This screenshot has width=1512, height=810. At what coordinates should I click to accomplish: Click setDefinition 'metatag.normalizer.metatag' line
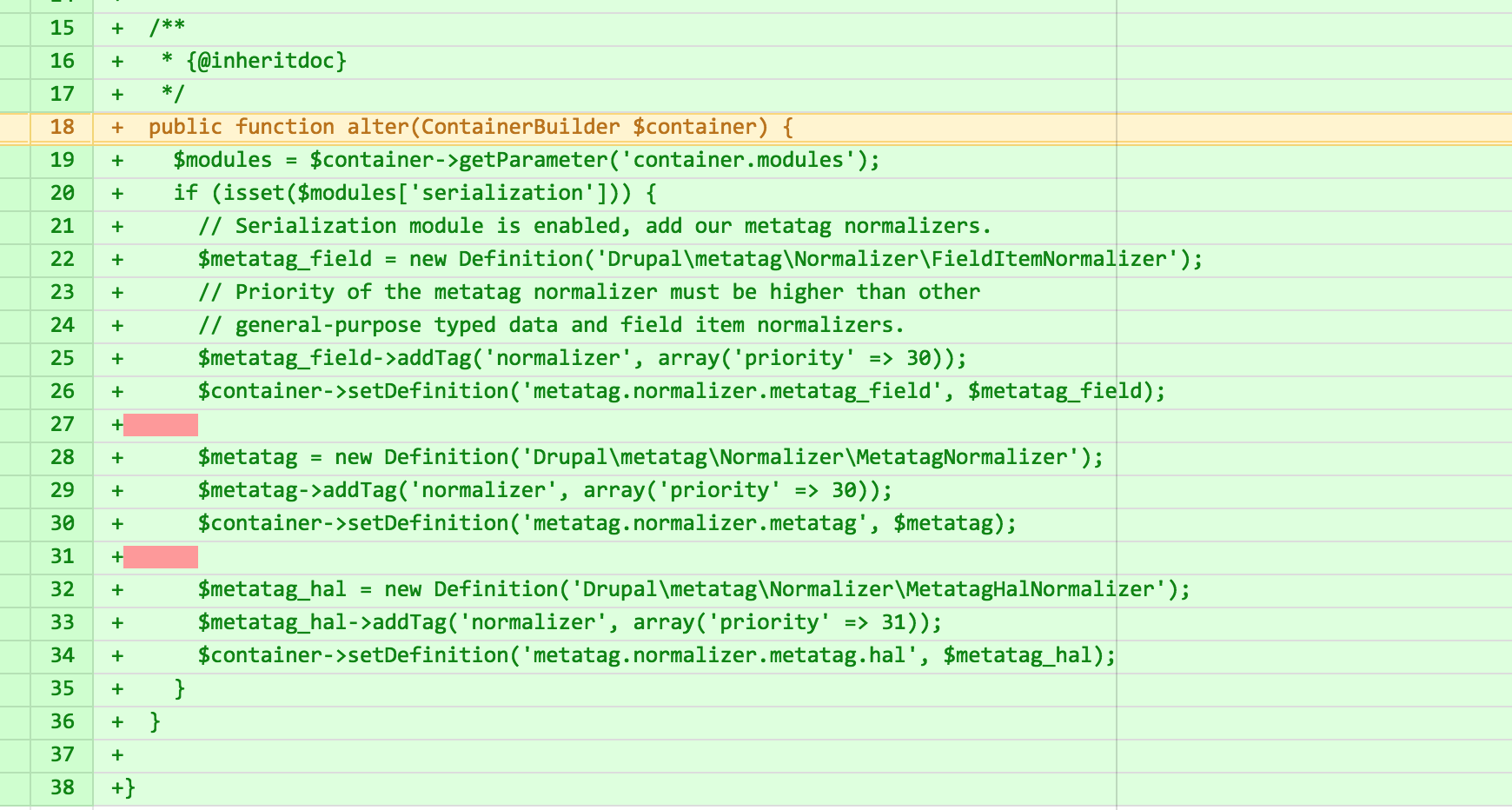(x=607, y=523)
